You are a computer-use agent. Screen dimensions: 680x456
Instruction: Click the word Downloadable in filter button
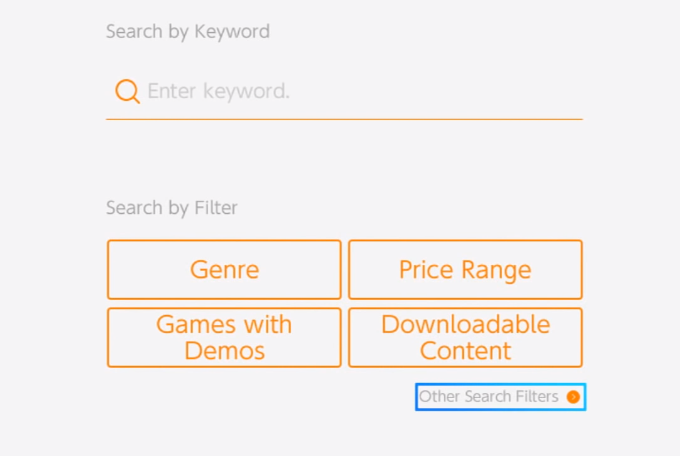click(465, 324)
